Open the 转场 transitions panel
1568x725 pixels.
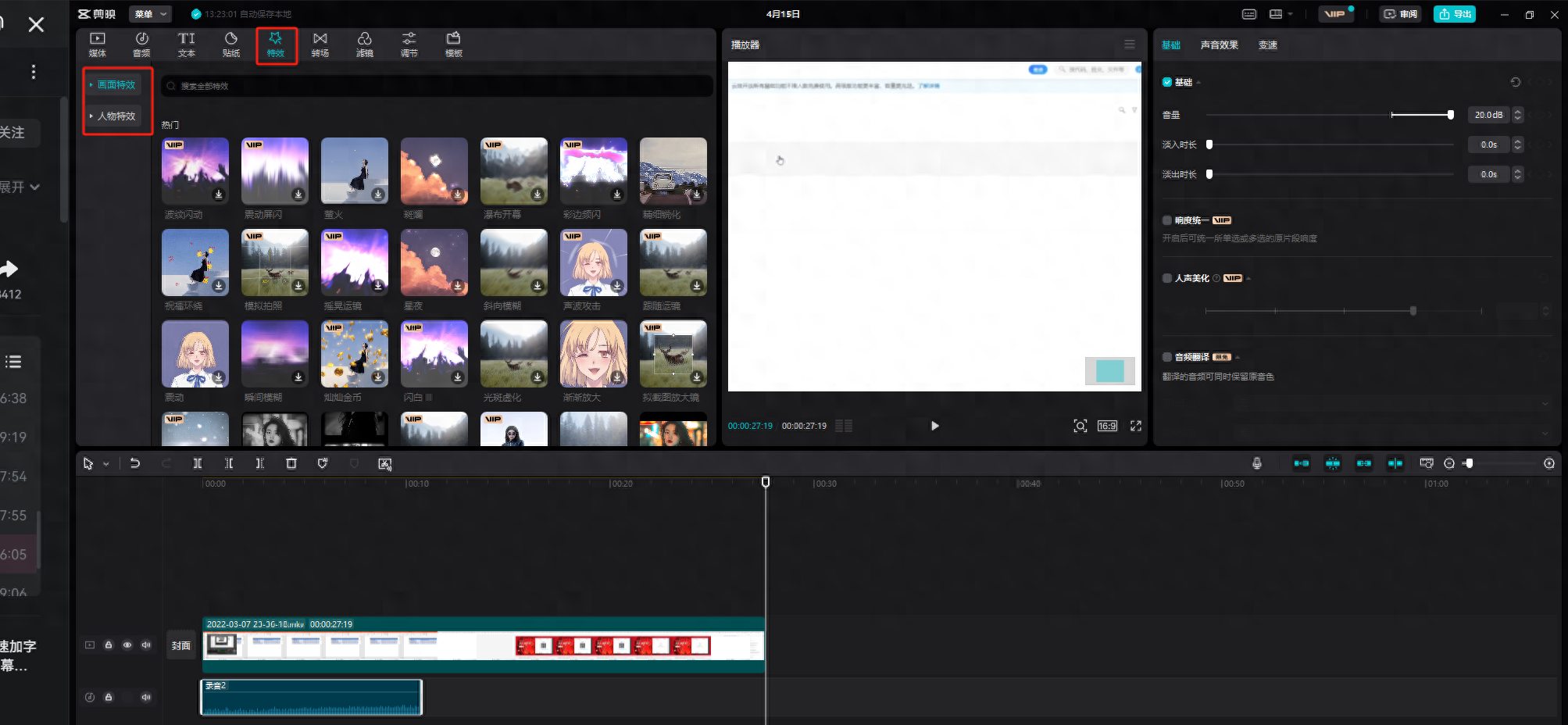pos(320,45)
